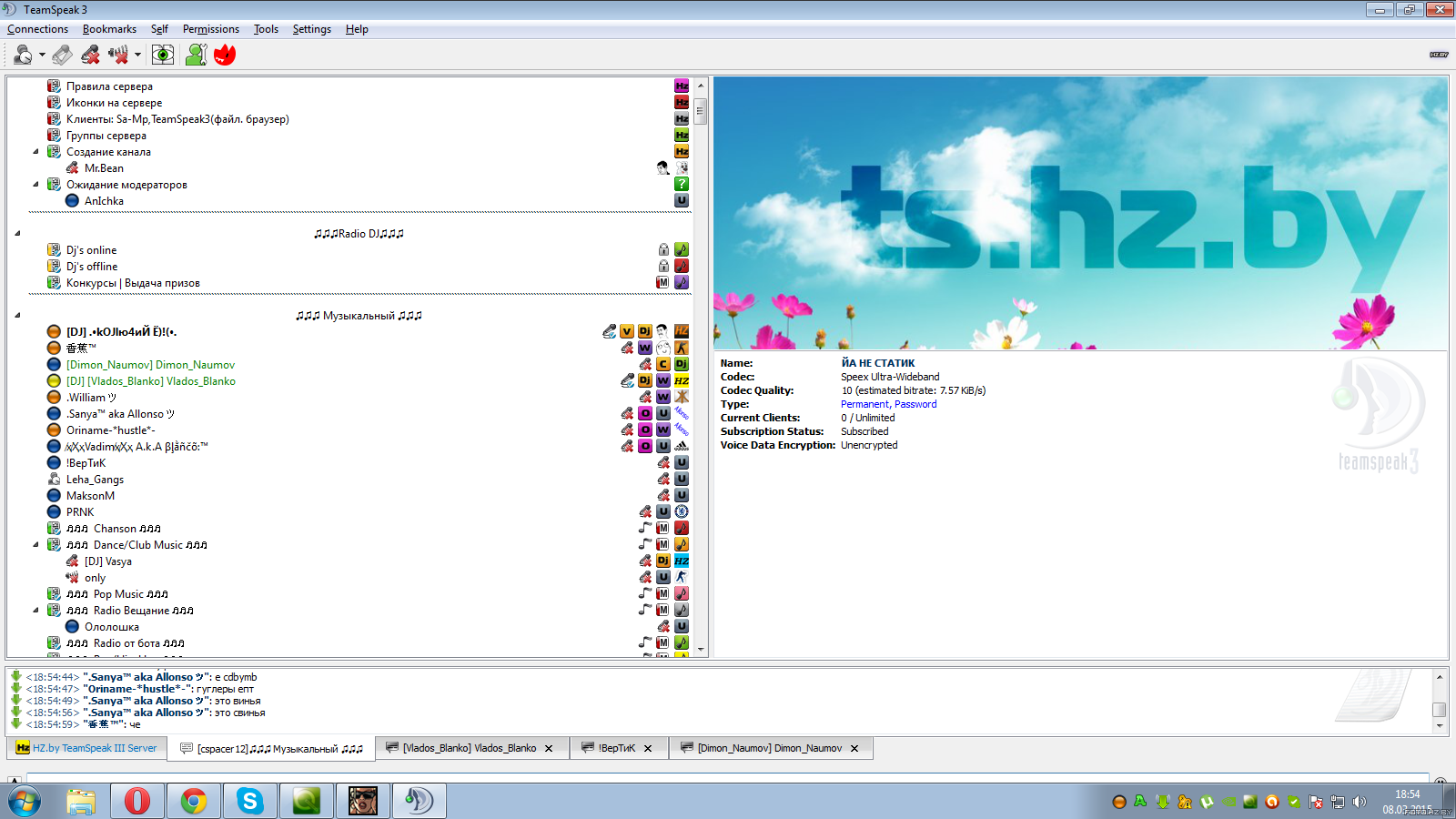Close the !ВерТиК chat tab
Viewport: 1456px width, 819px height.
pos(648,749)
